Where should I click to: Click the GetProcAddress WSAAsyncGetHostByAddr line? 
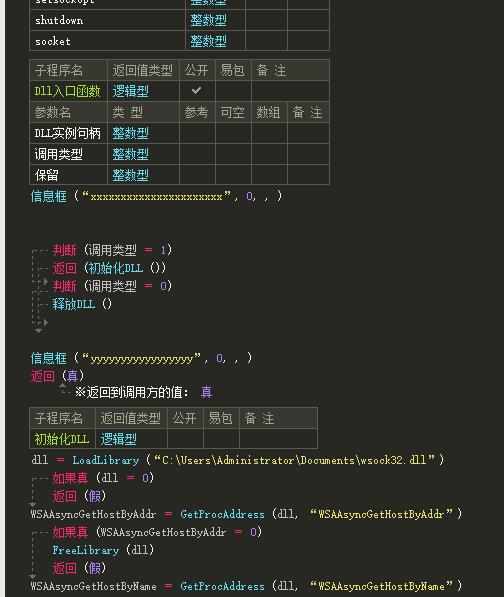pos(246,514)
